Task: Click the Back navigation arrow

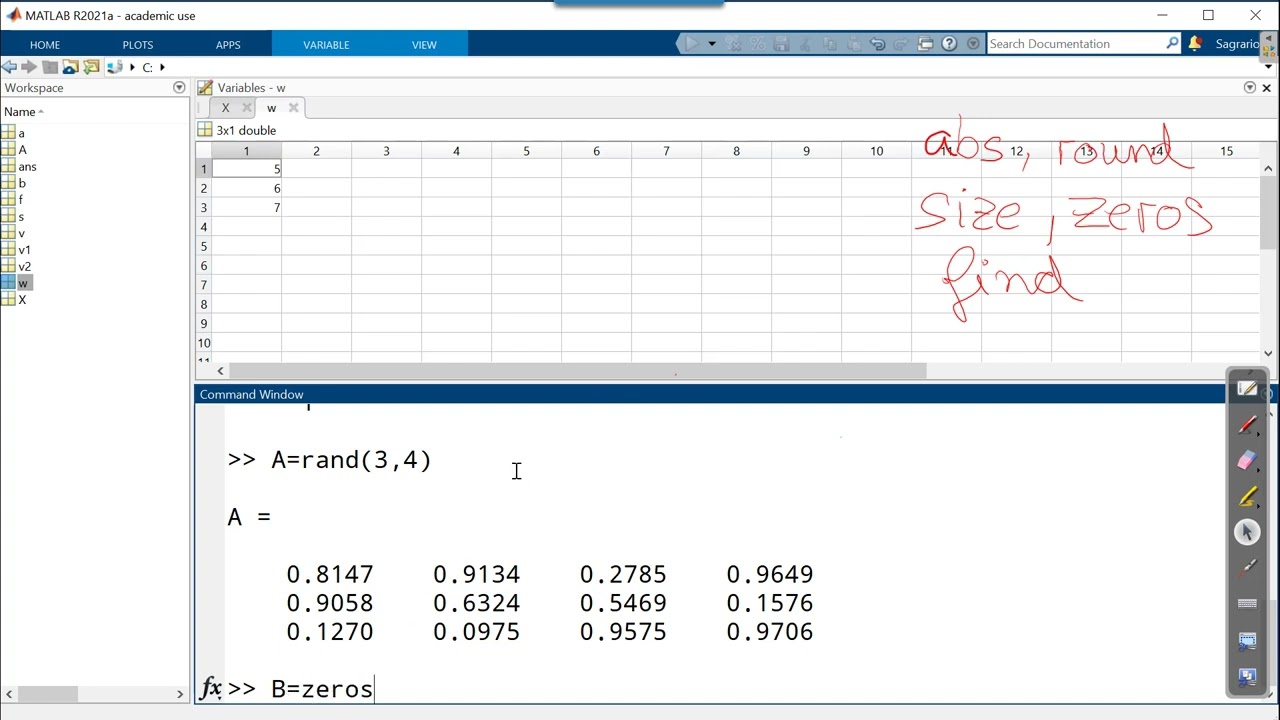Action: tap(9, 67)
